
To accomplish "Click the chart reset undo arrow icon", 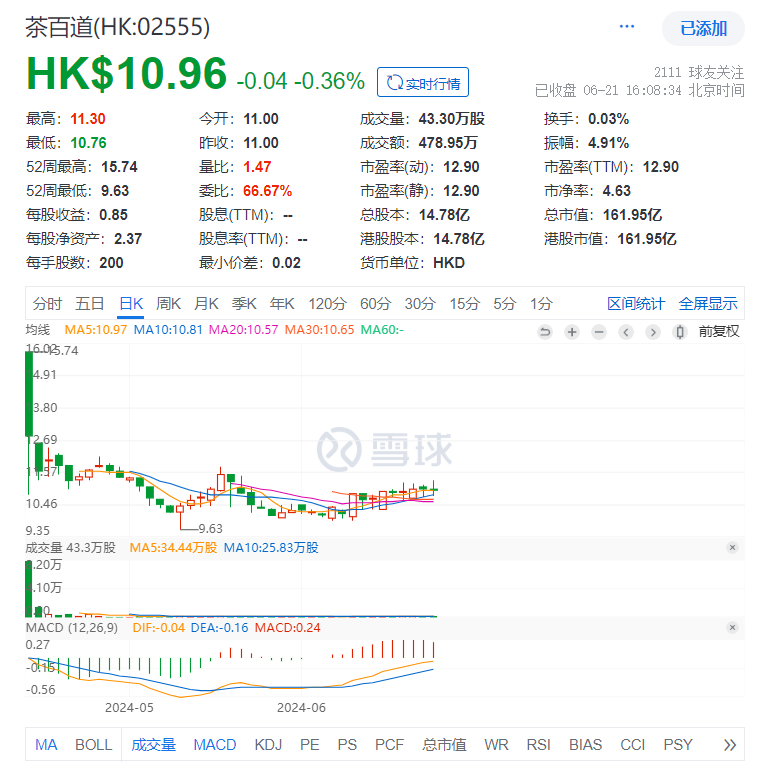I will (x=545, y=332).
